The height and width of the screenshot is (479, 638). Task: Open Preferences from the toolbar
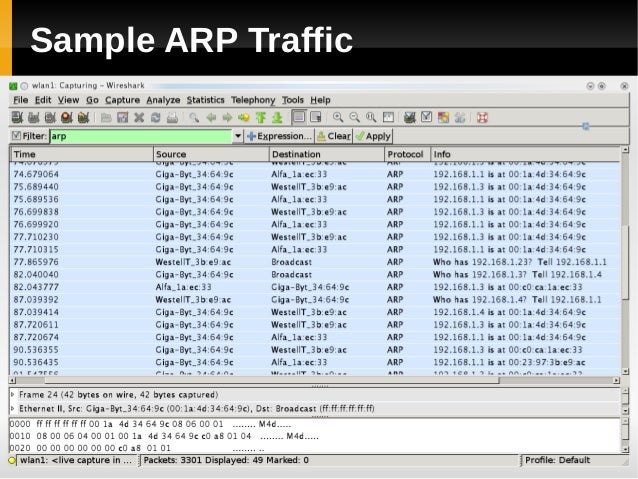coord(460,118)
